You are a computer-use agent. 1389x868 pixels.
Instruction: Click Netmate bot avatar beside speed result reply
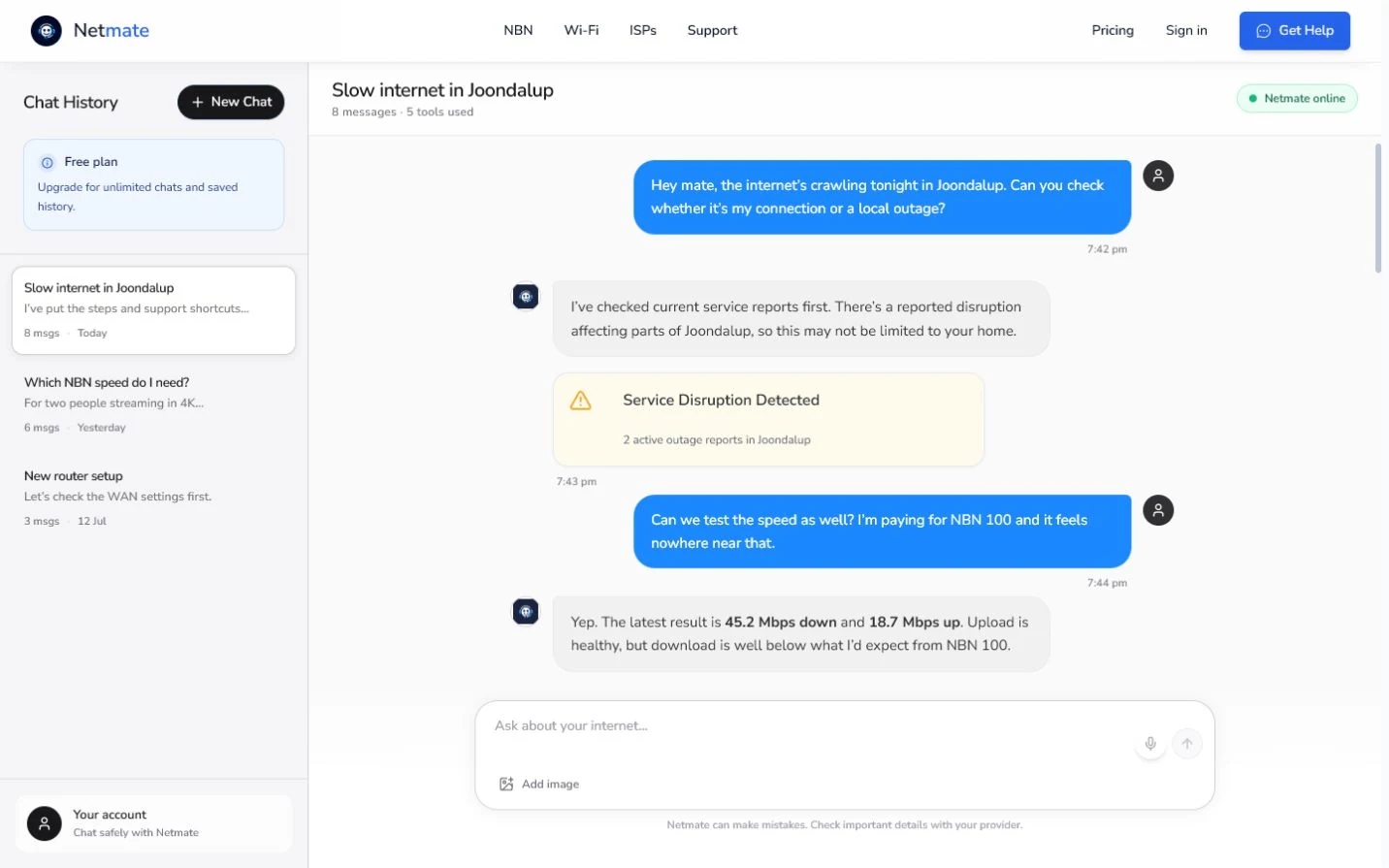click(x=526, y=612)
